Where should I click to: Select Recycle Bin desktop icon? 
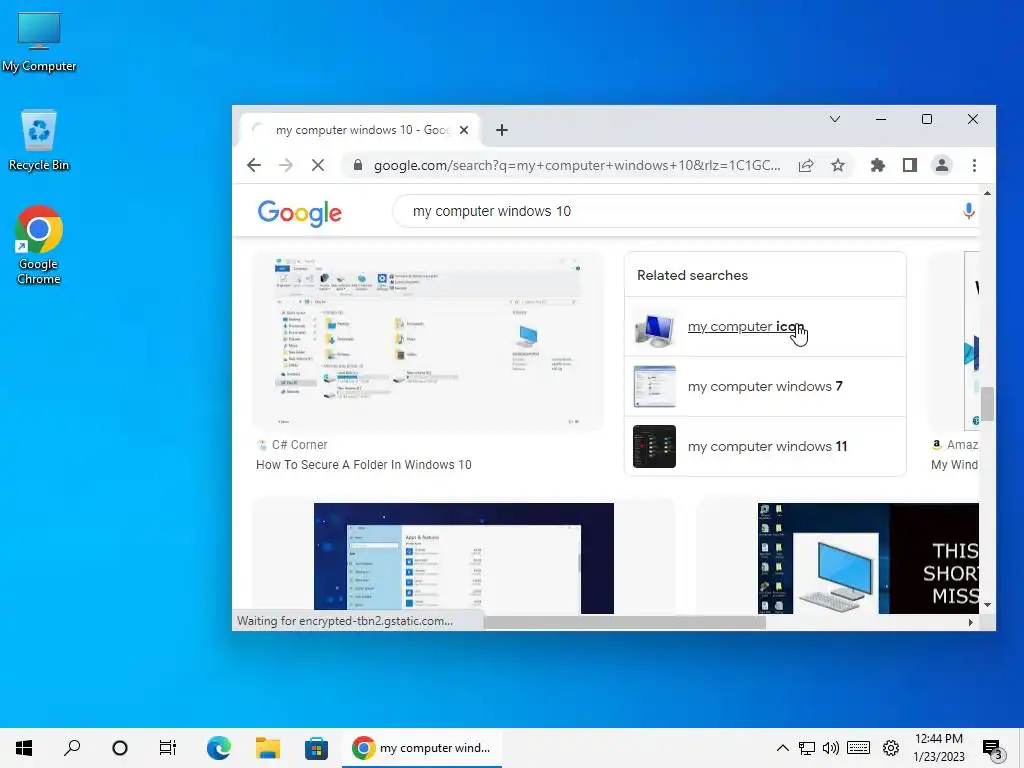(x=39, y=140)
